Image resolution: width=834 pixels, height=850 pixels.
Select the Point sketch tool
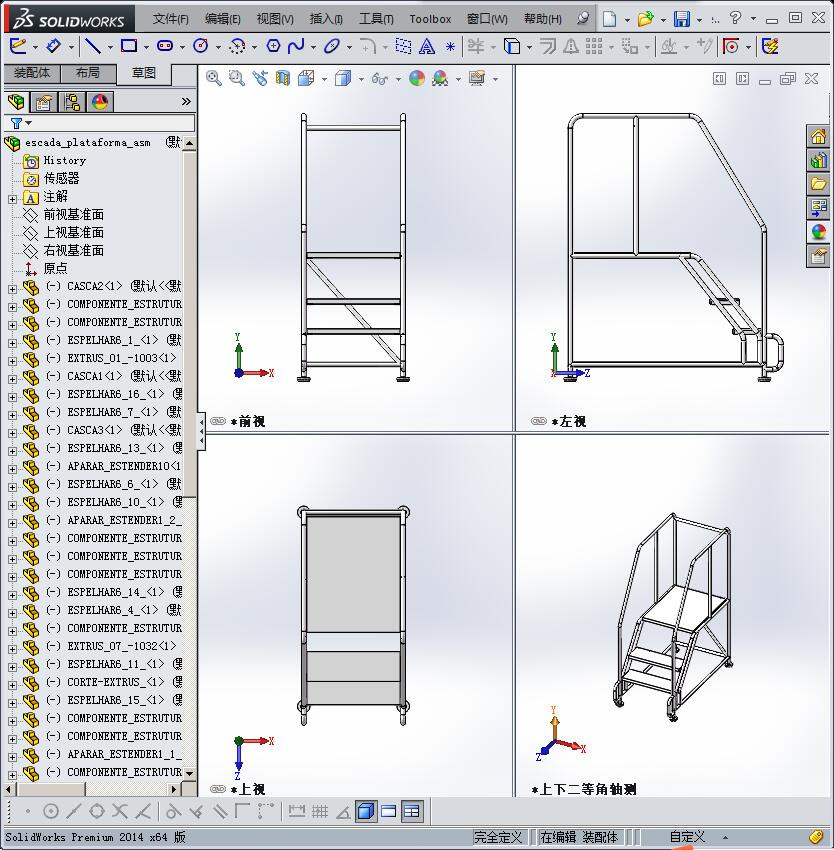click(450, 47)
